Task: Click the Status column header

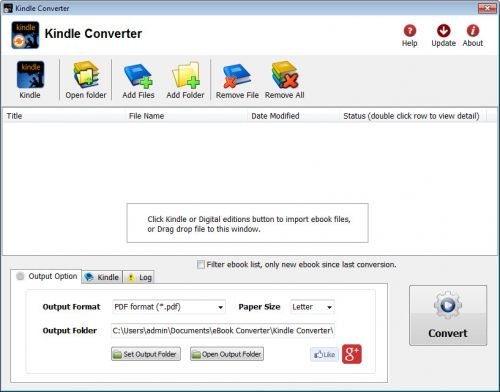Action: (x=413, y=116)
